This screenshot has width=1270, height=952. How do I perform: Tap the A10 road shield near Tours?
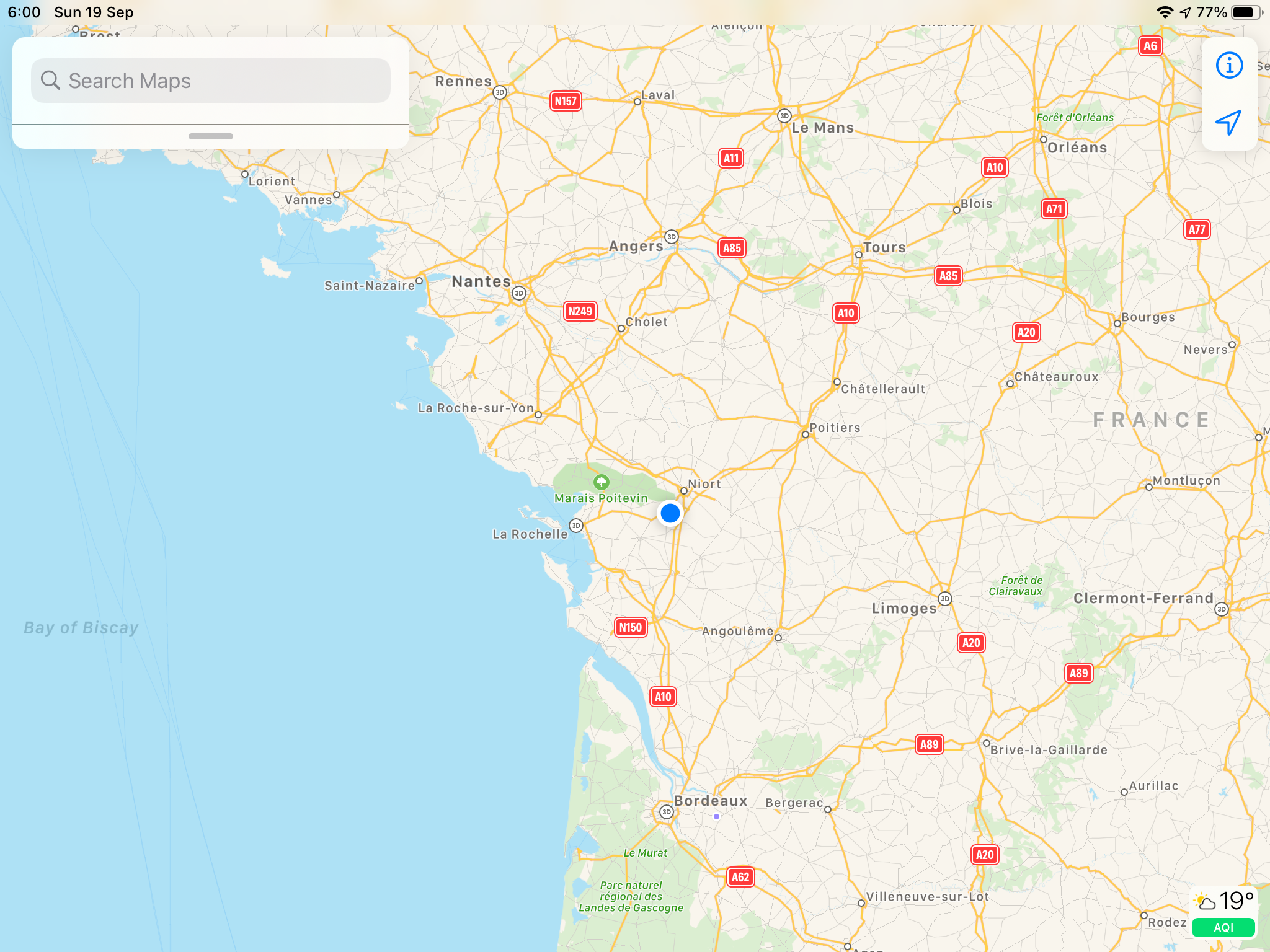[x=846, y=313]
